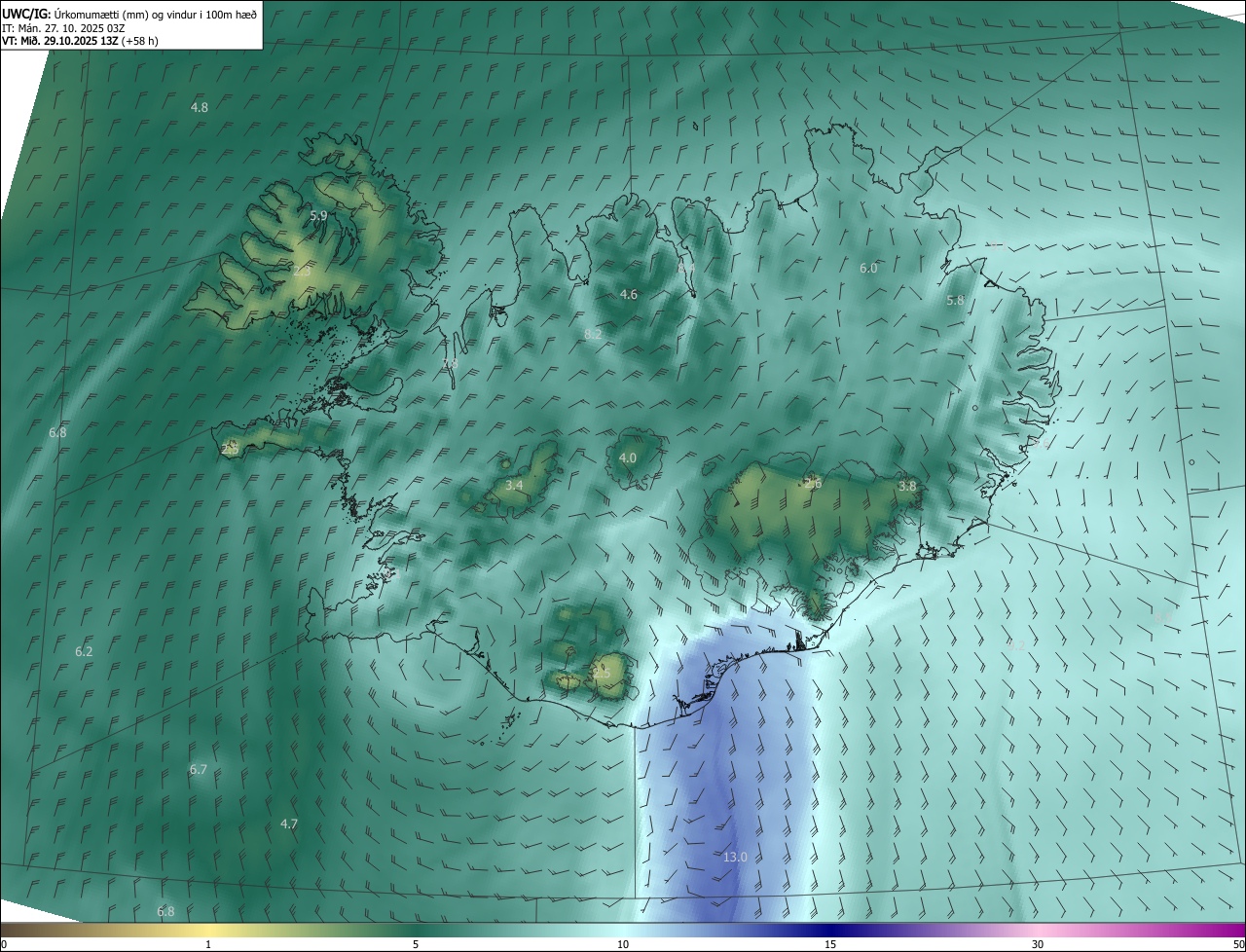This screenshot has height=952, width=1246.
Task: Click the 15 label on the color scale
Action: (x=830, y=944)
